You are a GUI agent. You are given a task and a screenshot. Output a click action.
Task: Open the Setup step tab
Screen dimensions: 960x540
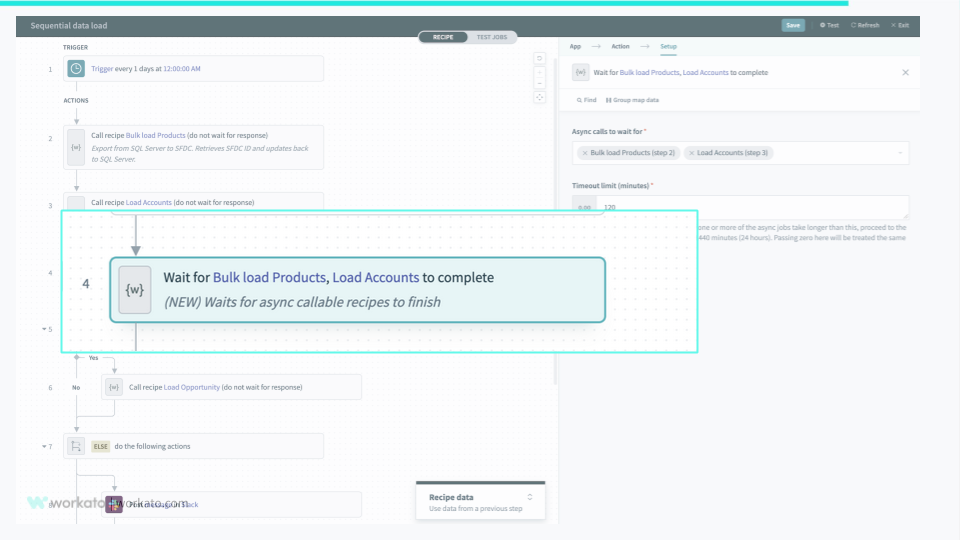(668, 46)
